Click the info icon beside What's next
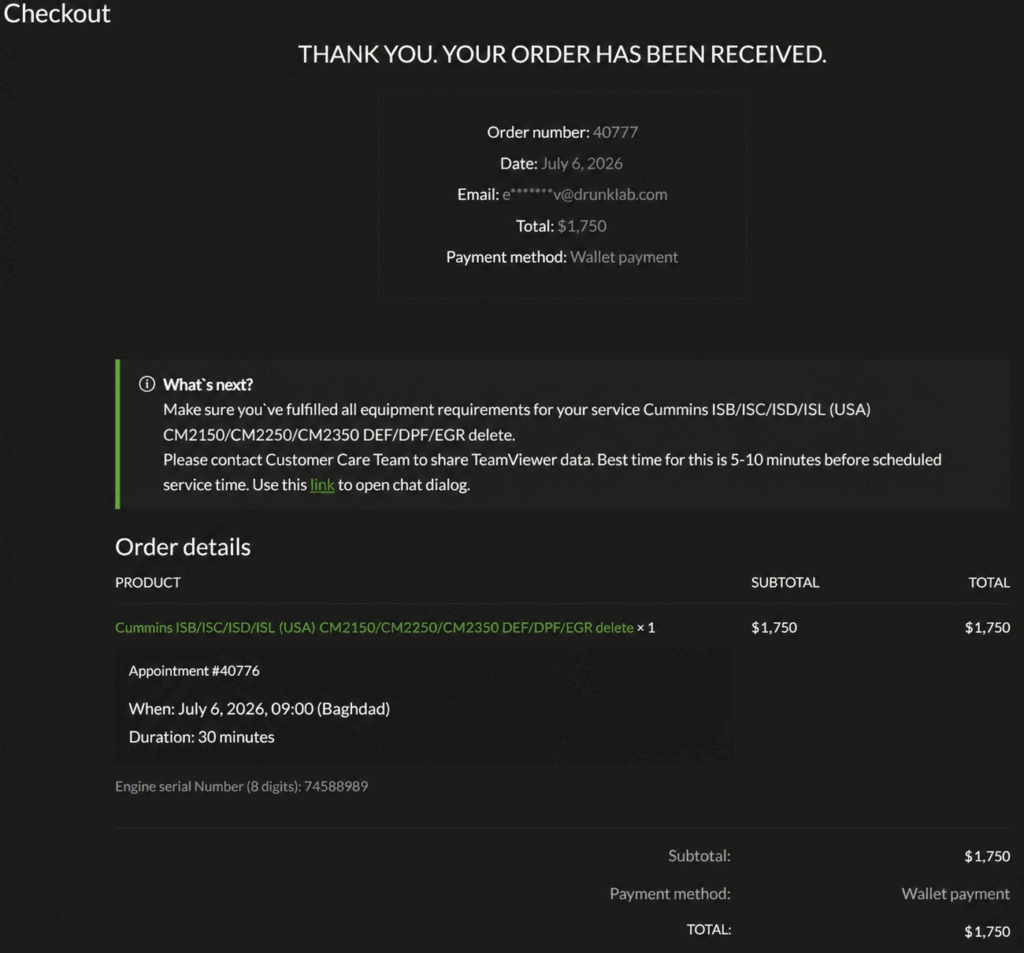1024x953 pixels. pos(147,384)
